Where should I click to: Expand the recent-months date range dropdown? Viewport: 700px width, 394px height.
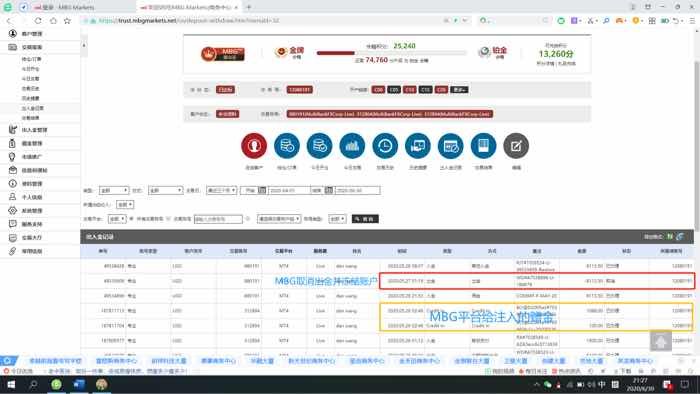(221, 190)
